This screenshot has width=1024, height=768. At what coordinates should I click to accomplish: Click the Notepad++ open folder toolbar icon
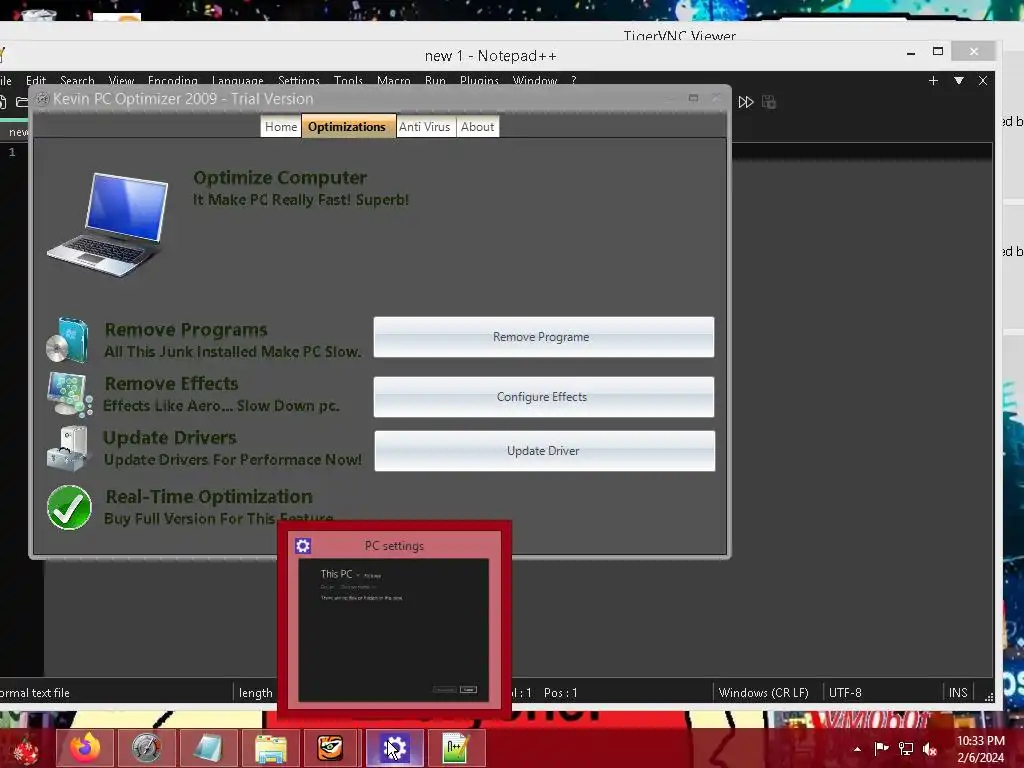coord(22,102)
